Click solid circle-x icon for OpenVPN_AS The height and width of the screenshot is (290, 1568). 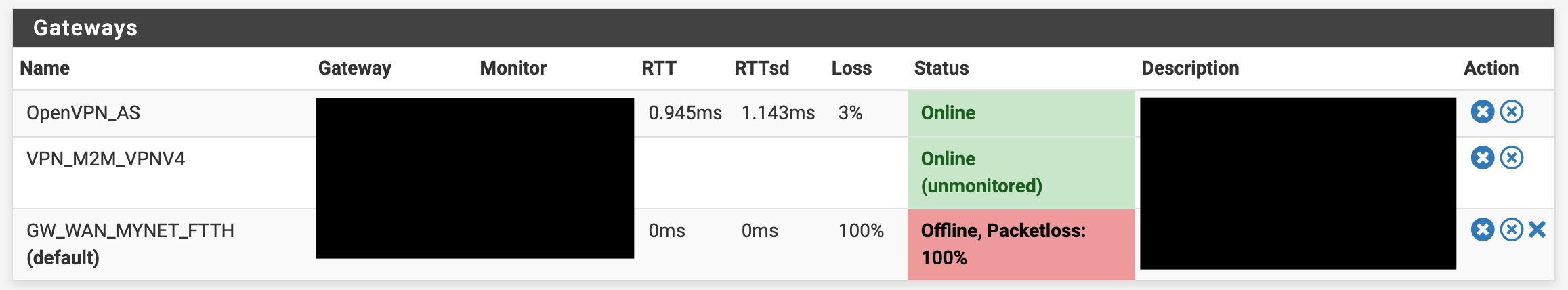(1483, 111)
